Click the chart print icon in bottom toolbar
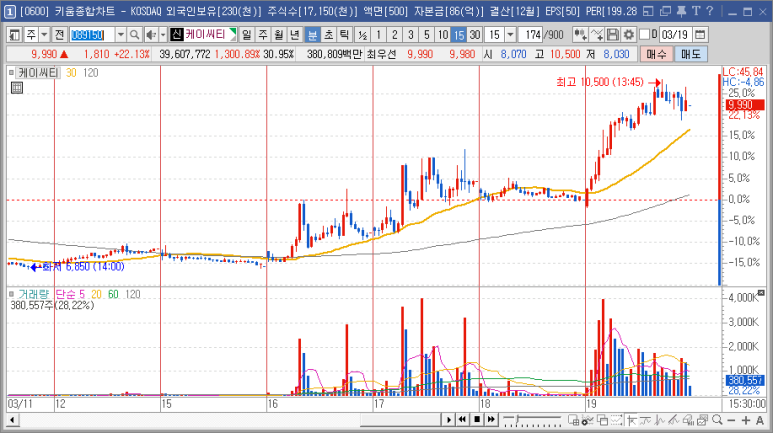The image size is (773, 433). 689,420
